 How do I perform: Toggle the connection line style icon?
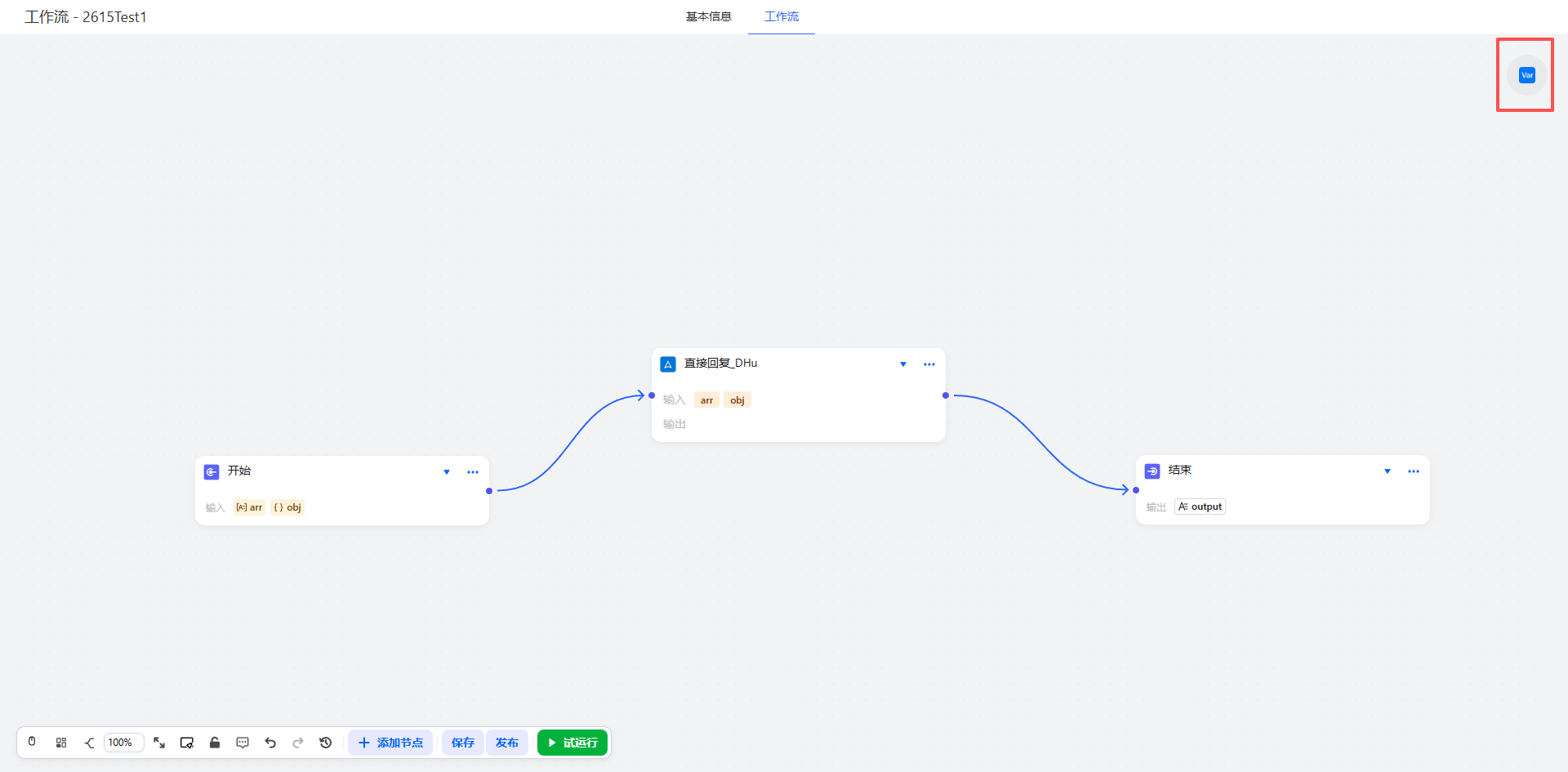click(x=89, y=743)
